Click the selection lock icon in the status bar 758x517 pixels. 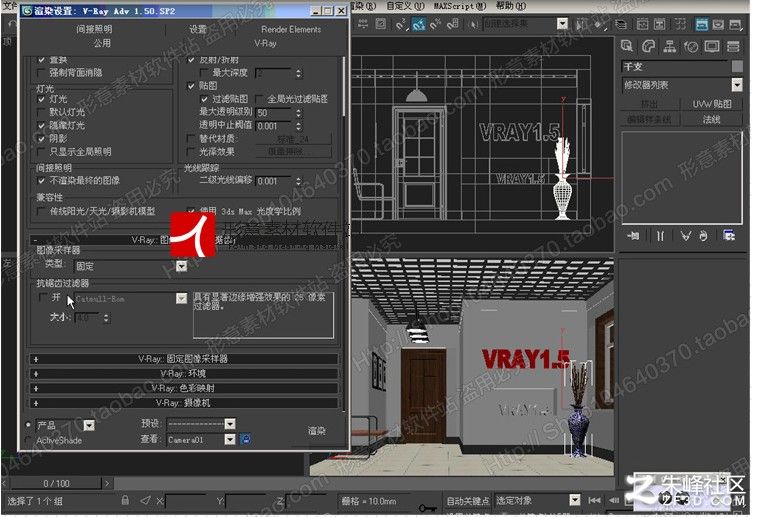coord(125,500)
